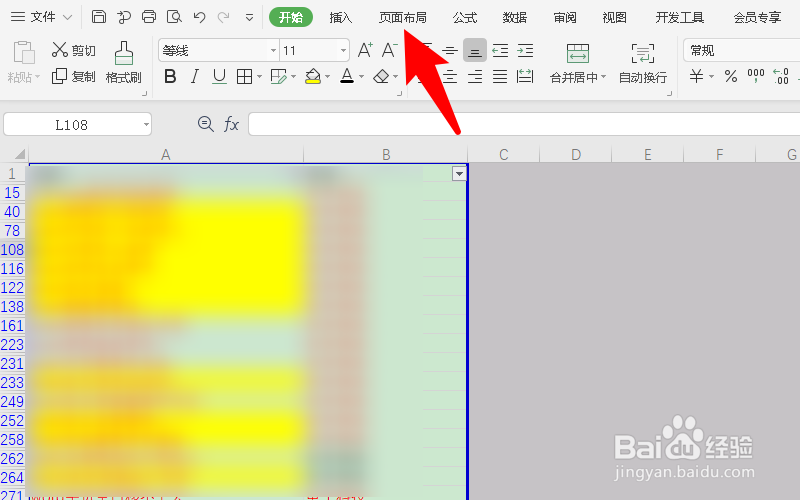
Task: Apply the font color A swatch
Action: pyautogui.click(x=347, y=77)
